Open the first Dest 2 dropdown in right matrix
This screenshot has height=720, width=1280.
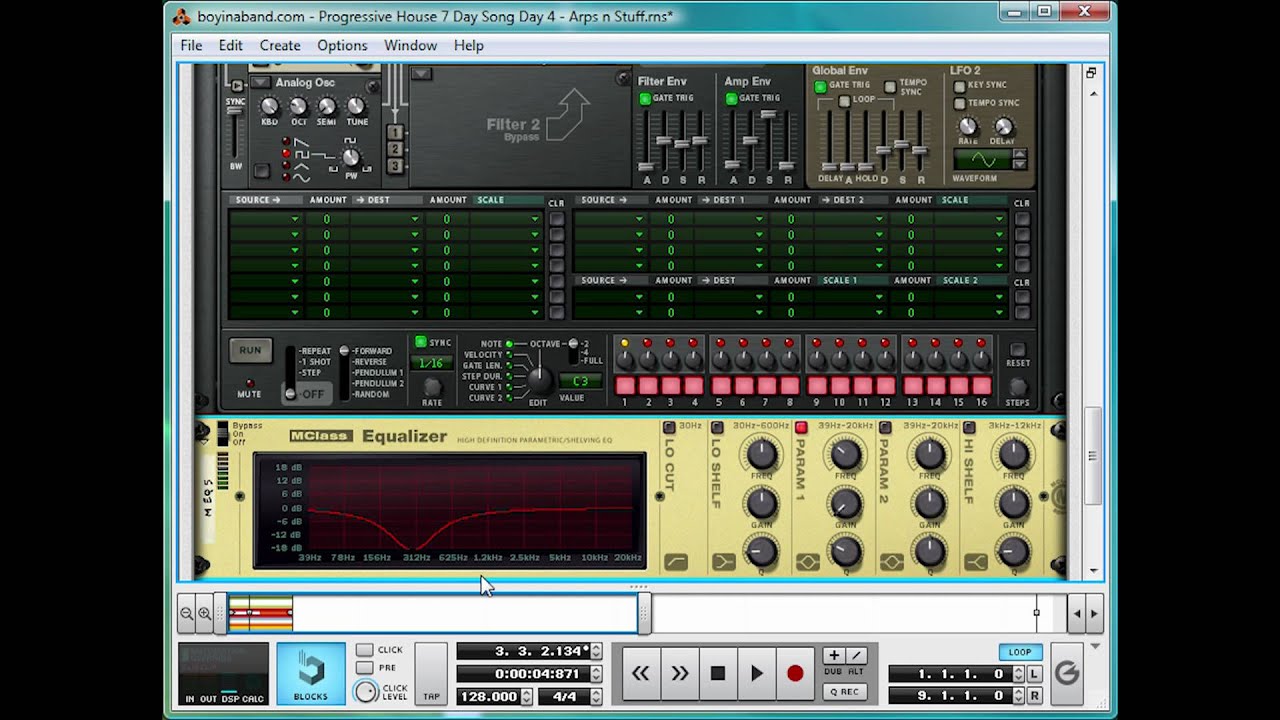pyautogui.click(x=850, y=219)
